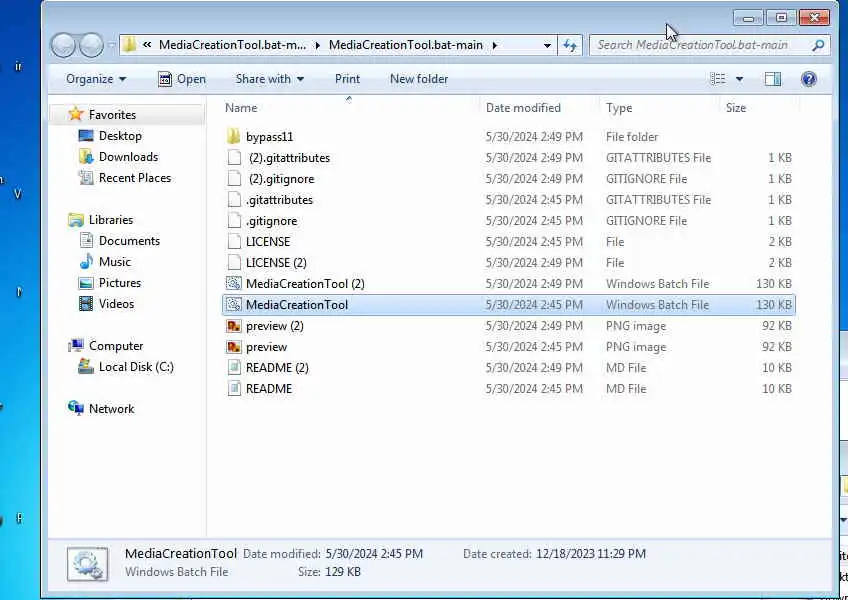Minimize the Explorer window
Image resolution: width=848 pixels, height=600 pixels.
coord(748,18)
